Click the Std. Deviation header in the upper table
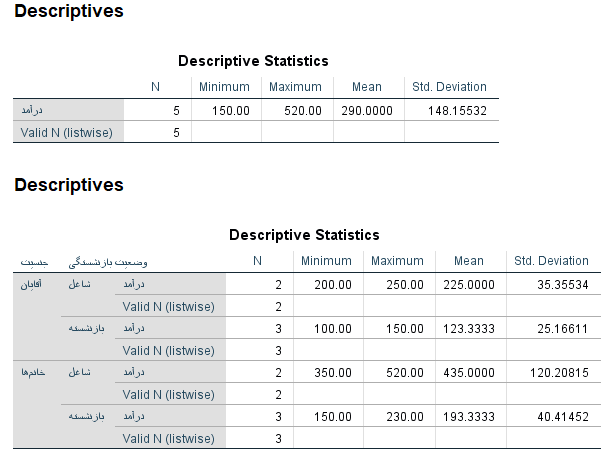The height and width of the screenshot is (462, 616). [x=449, y=87]
